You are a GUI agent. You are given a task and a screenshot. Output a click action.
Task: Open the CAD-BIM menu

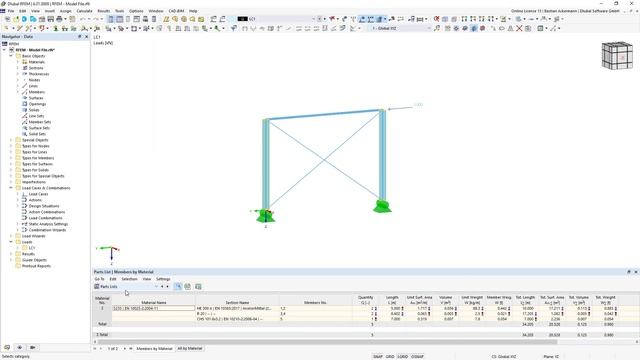(x=176, y=11)
